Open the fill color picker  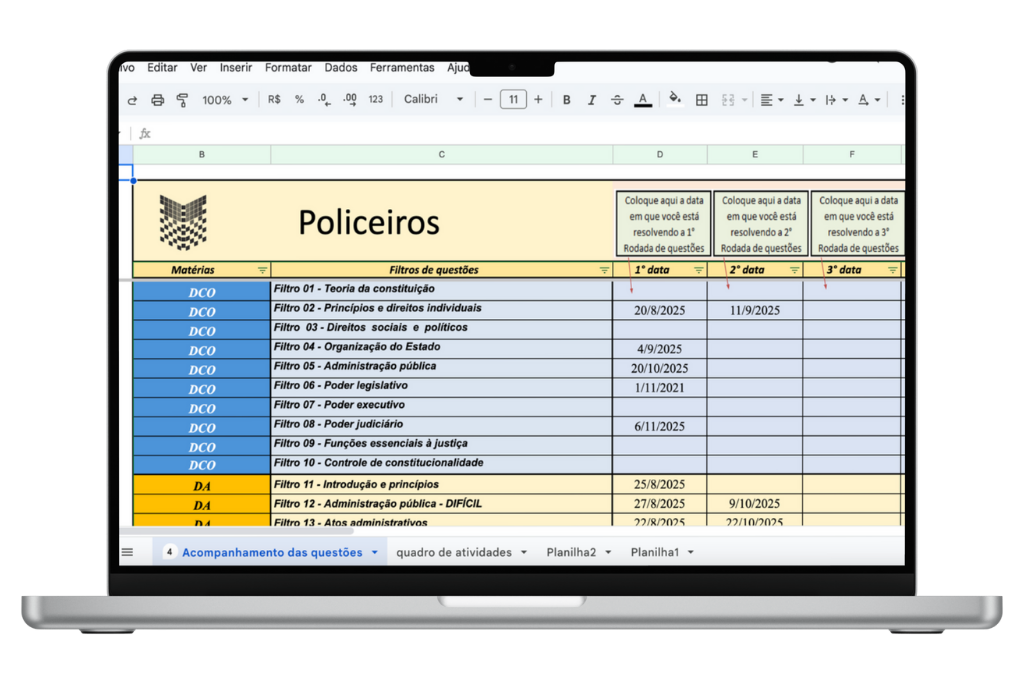pos(675,99)
